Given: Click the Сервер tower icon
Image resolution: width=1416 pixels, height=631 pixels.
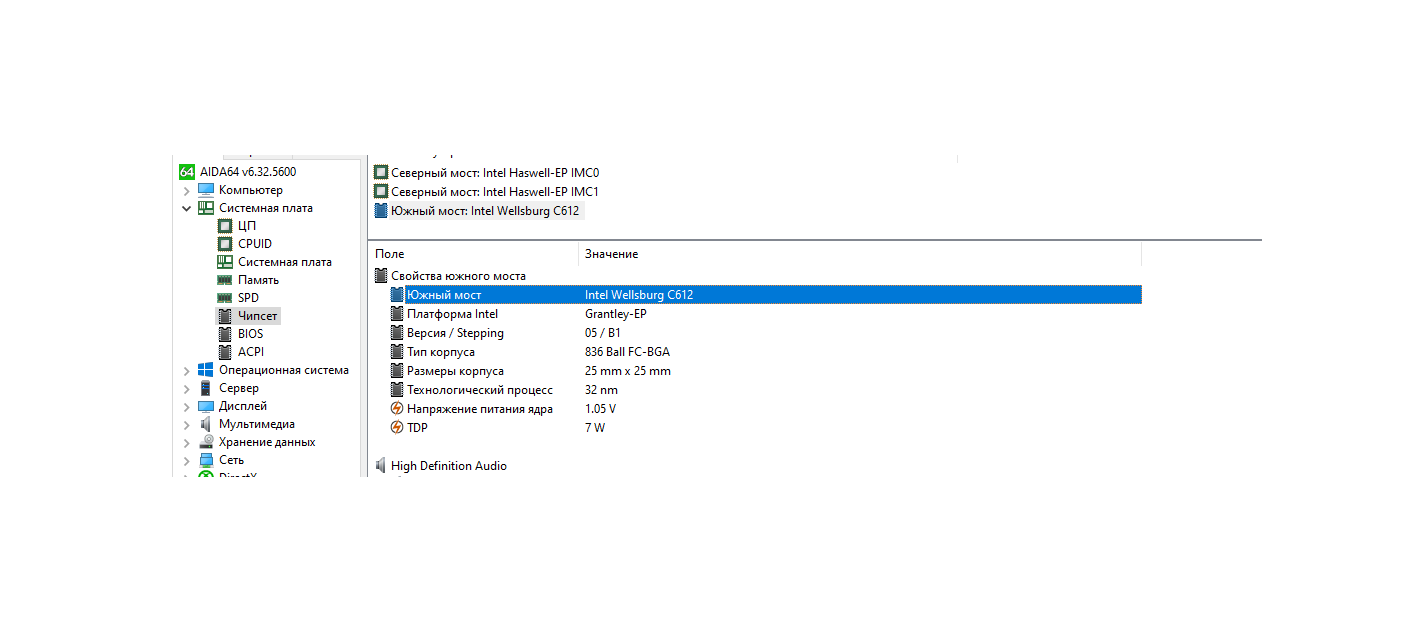Looking at the screenshot, I should pyautogui.click(x=206, y=388).
